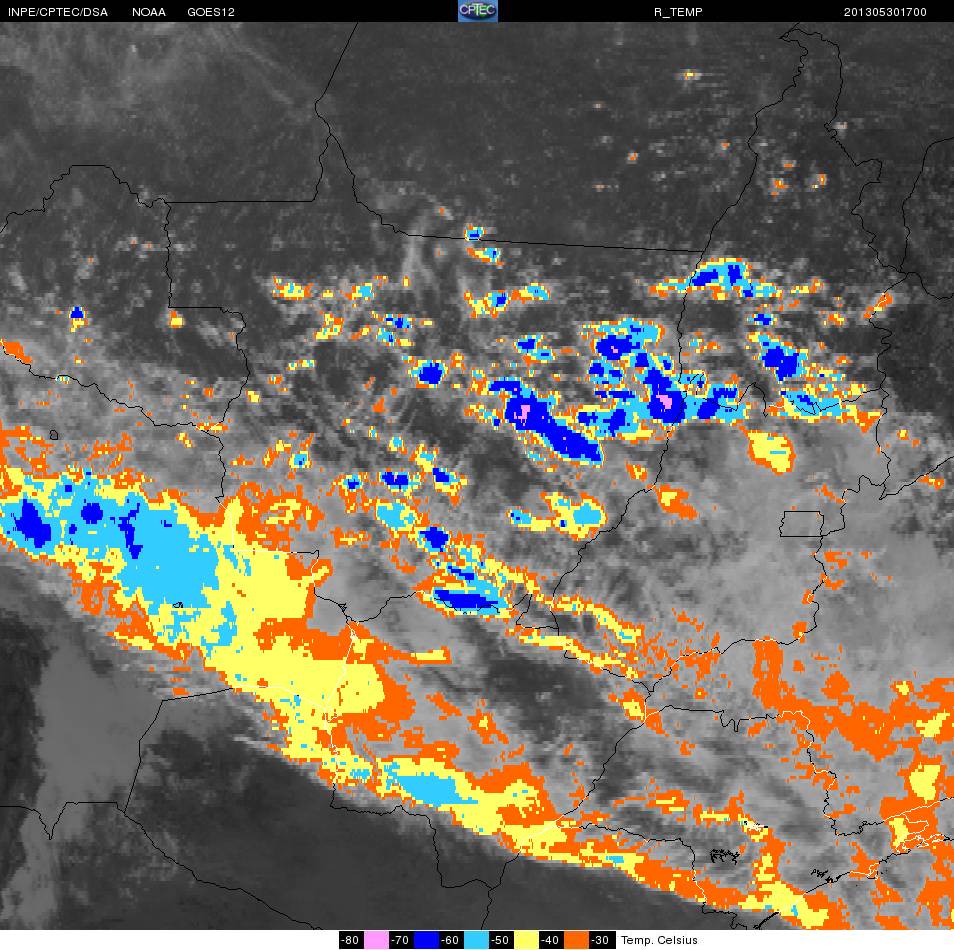This screenshot has width=954, height=950.
Task: Pick the dark blue -70 to -60 legend swatch
Action: 426,940
